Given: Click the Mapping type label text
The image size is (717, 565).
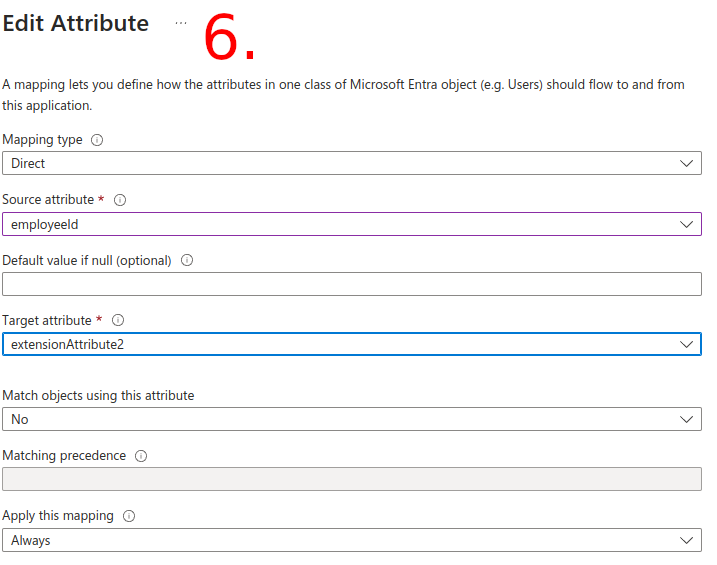Looking at the screenshot, I should pos(42,140).
